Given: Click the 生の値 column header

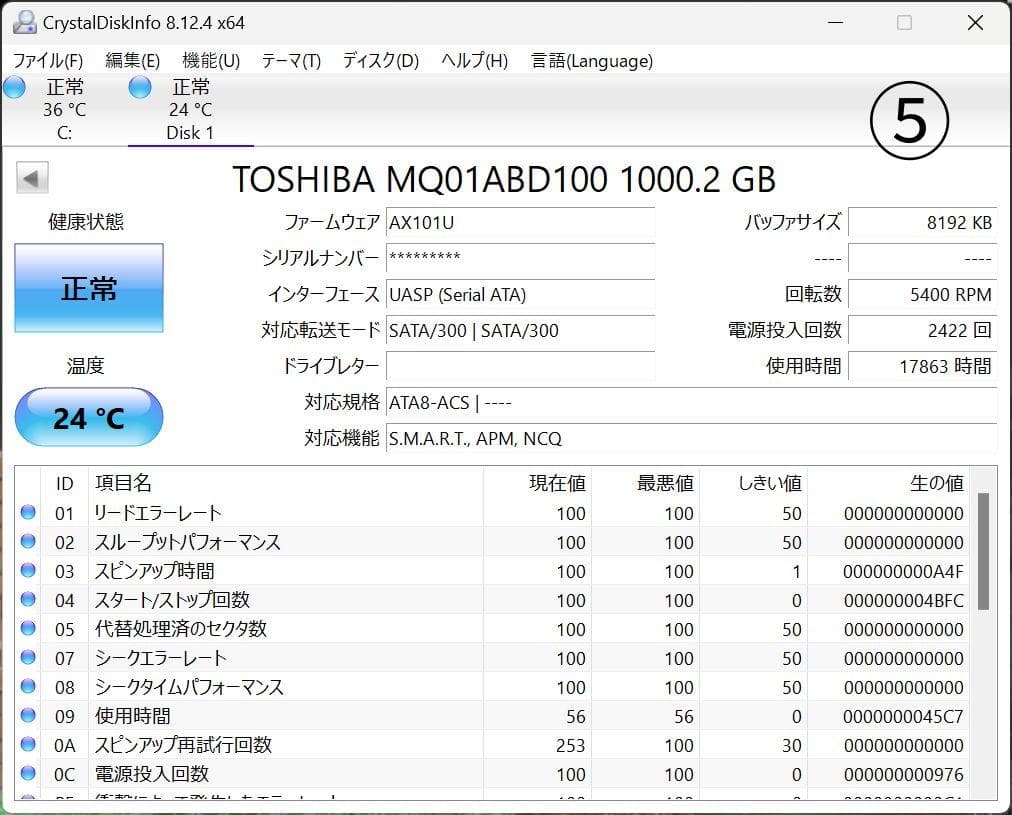Looking at the screenshot, I should pos(888,483).
